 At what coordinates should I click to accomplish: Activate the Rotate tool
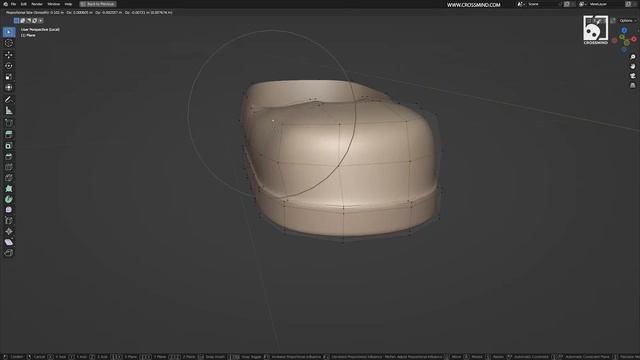click(x=9, y=66)
